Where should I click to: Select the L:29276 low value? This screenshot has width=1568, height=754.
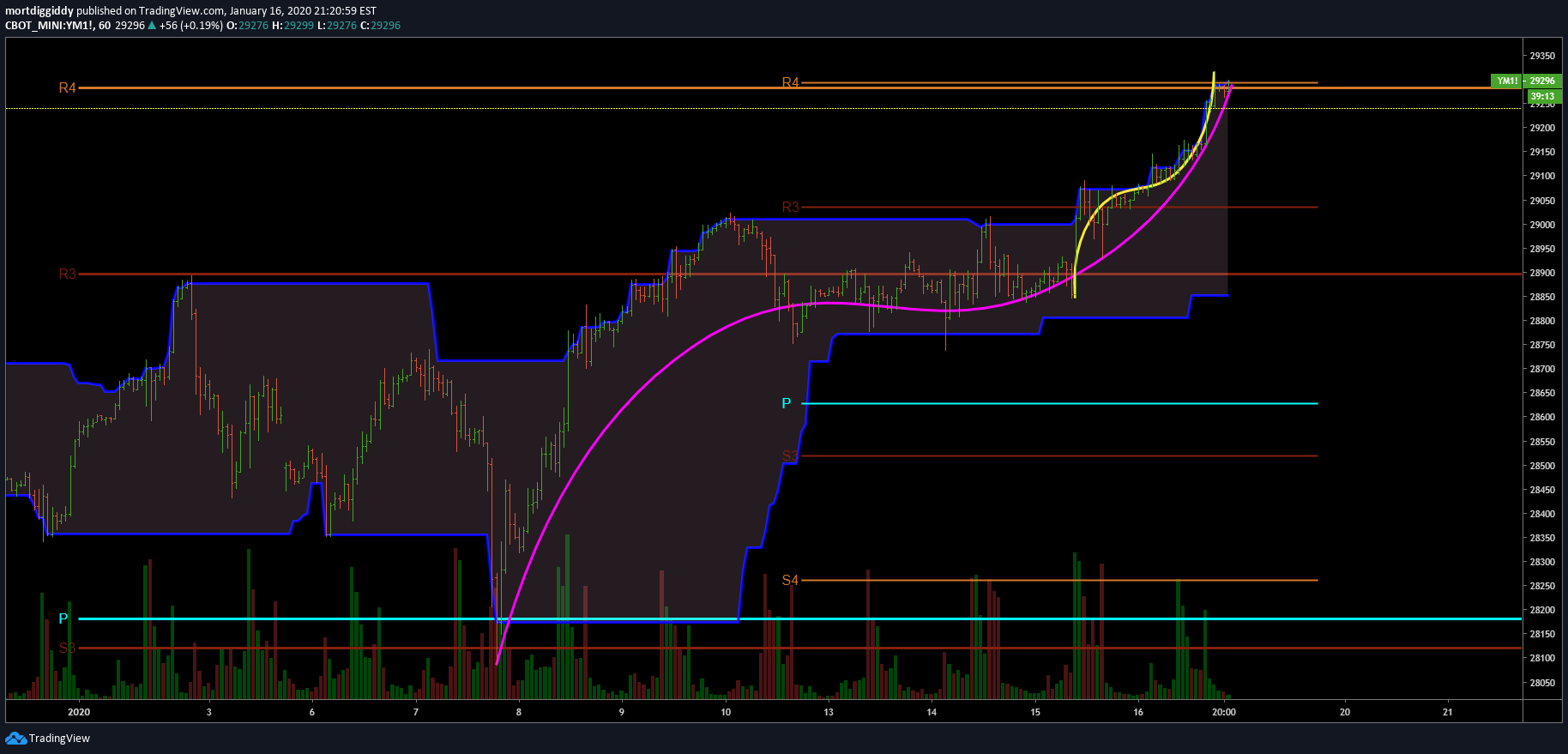click(x=337, y=26)
